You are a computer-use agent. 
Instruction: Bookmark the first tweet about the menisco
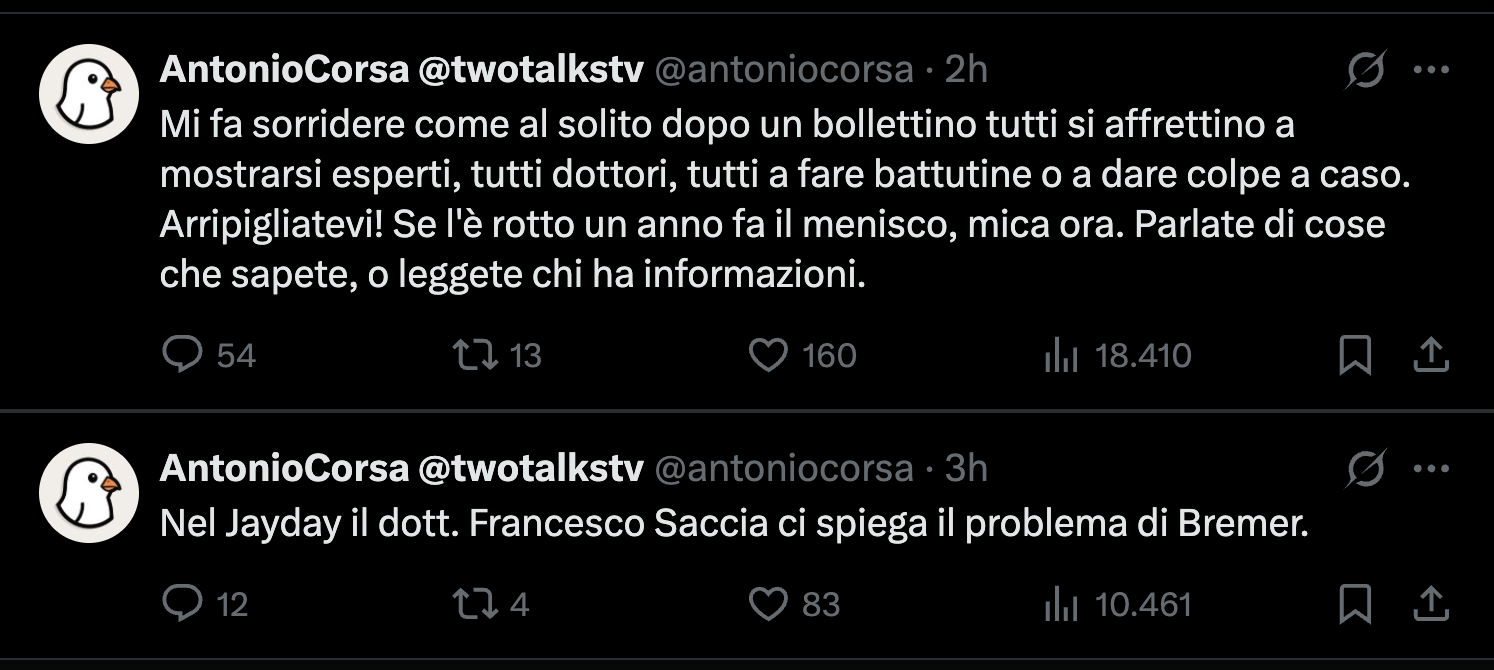pyautogui.click(x=1355, y=355)
